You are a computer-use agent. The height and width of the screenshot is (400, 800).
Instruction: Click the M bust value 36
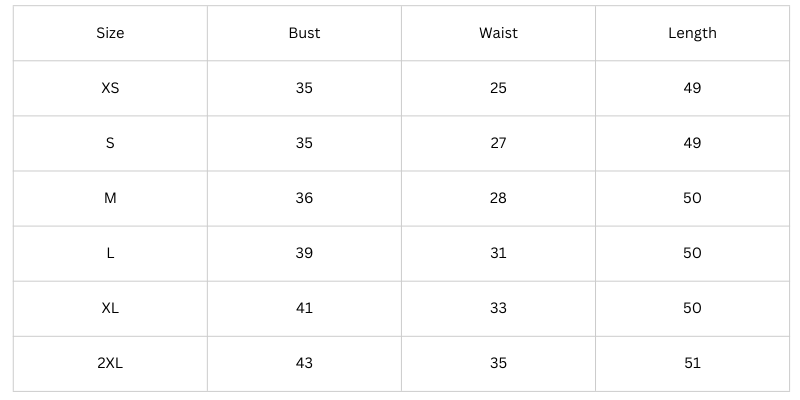pyautogui.click(x=304, y=198)
